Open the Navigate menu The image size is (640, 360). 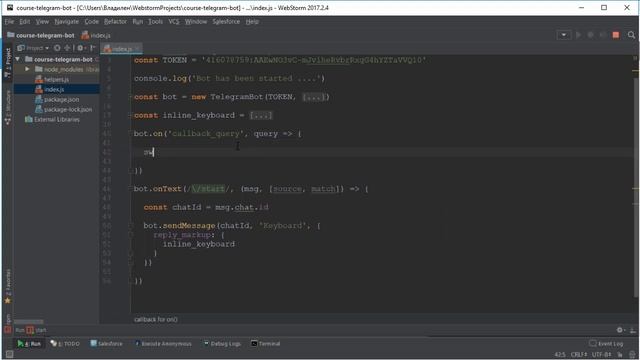(x=67, y=22)
